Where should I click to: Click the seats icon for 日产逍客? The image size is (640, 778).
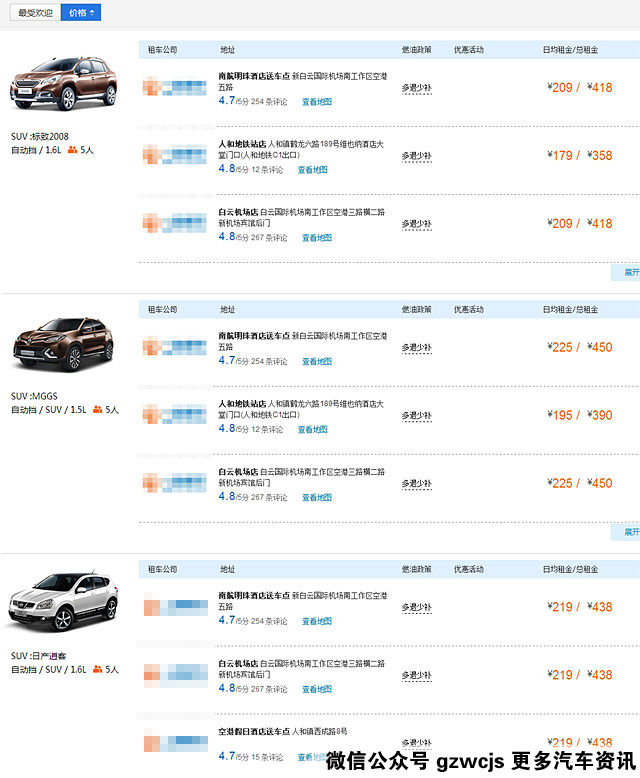tap(98, 670)
